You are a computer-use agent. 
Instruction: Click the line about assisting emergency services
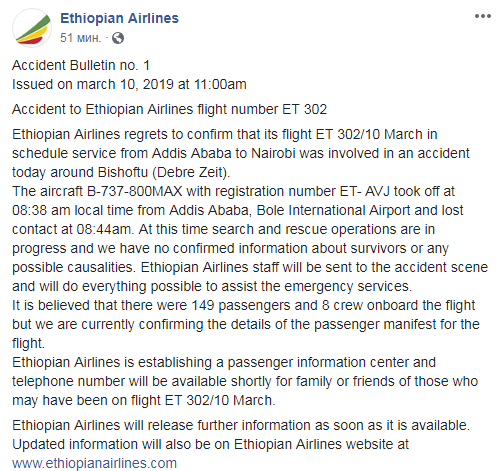click(212, 286)
